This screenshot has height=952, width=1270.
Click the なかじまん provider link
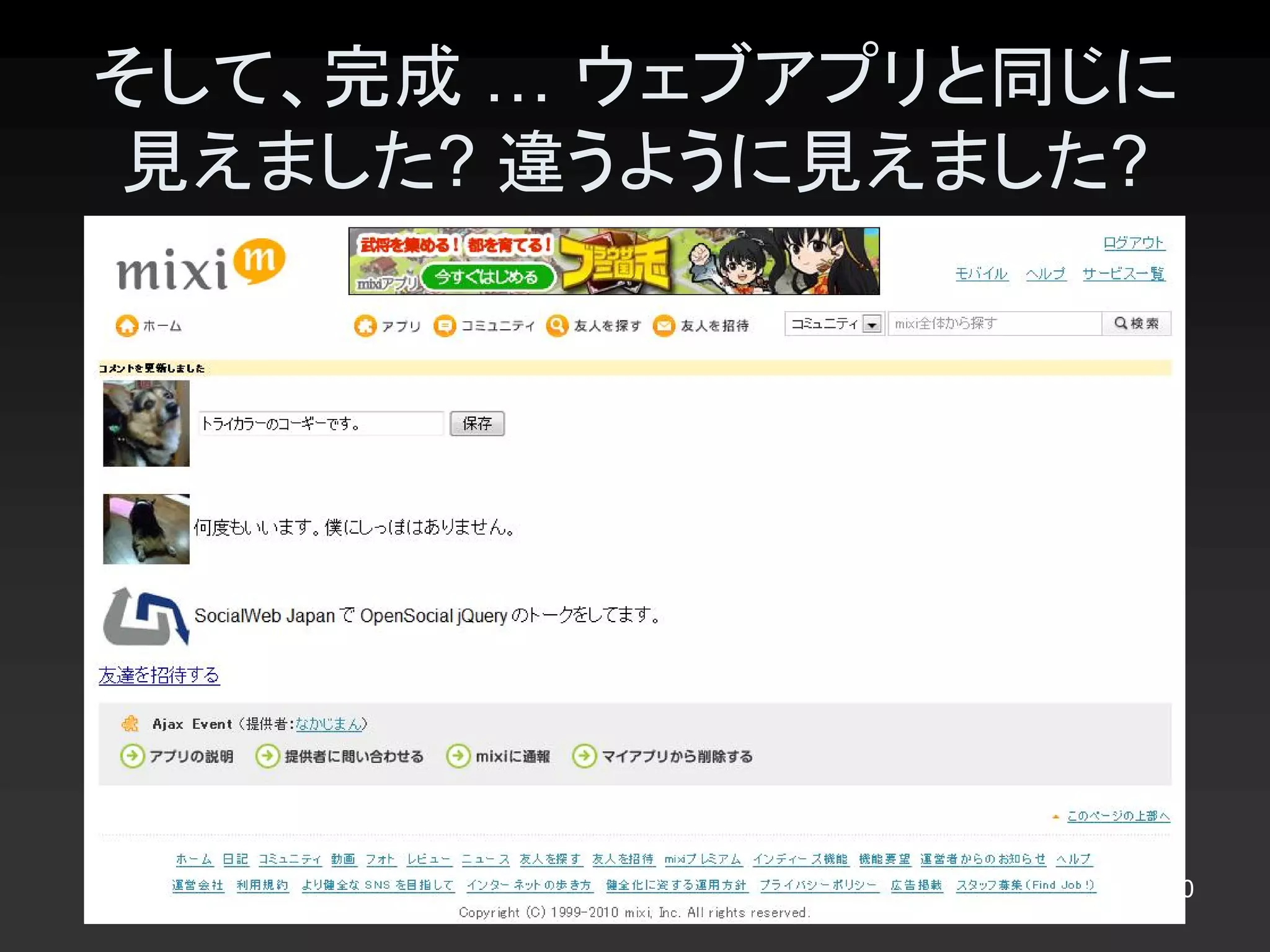point(328,724)
